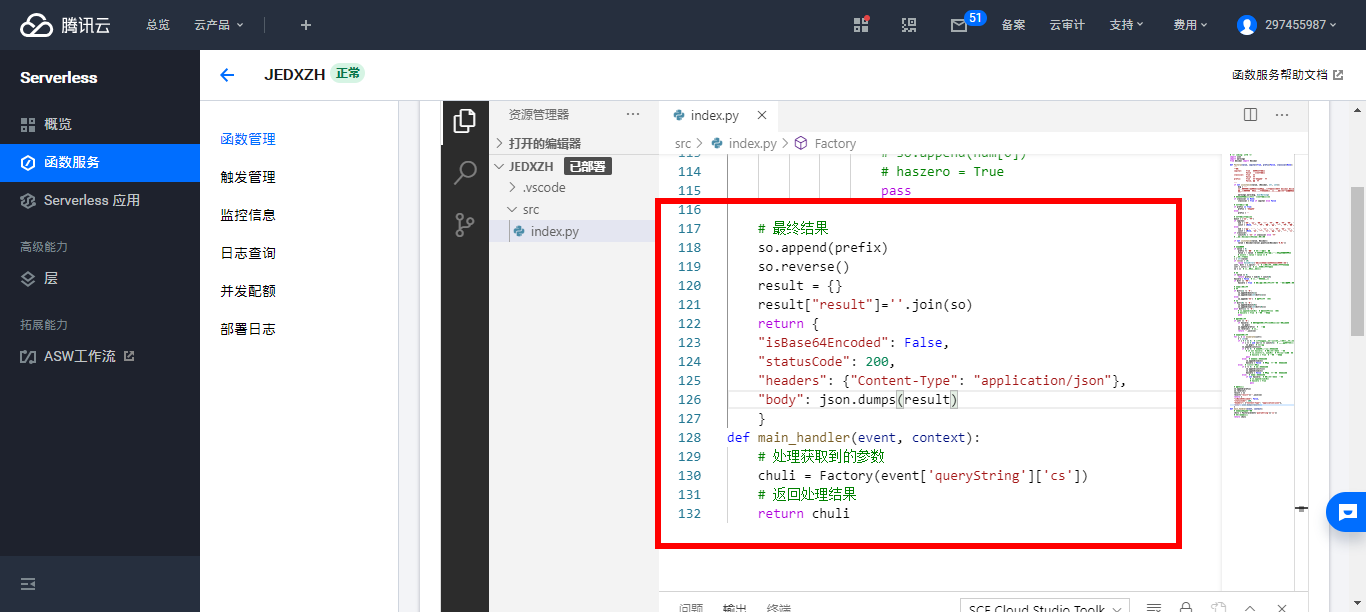The width and height of the screenshot is (1366, 612).
Task: Select Function Service in sidebar
Action: [100, 163]
